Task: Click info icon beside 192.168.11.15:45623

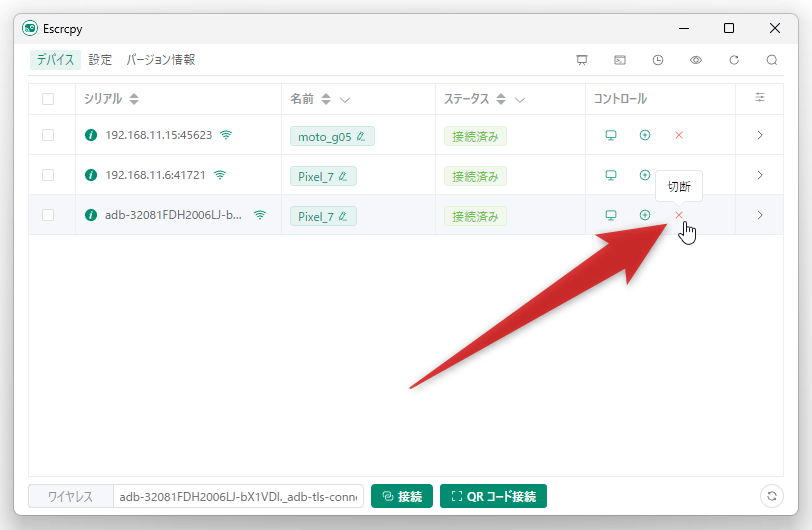Action: point(91,135)
